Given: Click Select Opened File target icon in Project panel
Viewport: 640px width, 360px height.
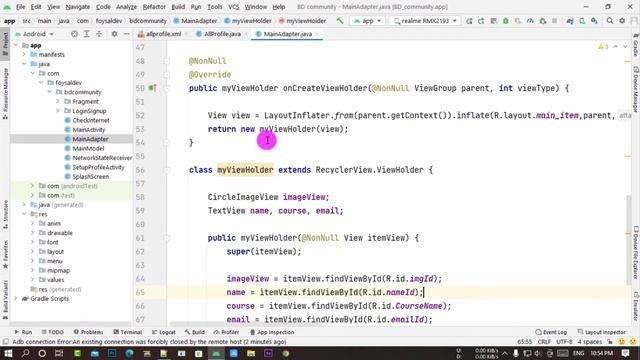Looking at the screenshot, I should (x=74, y=34).
